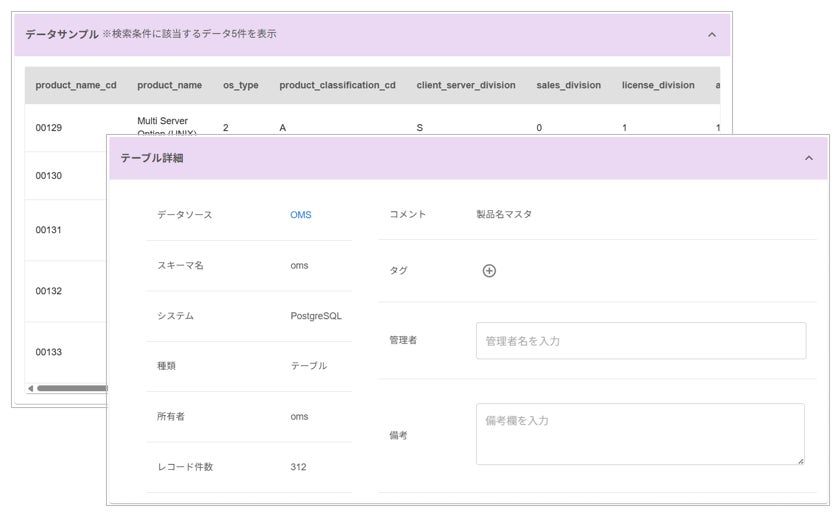Select the os_type column header

point(241,85)
